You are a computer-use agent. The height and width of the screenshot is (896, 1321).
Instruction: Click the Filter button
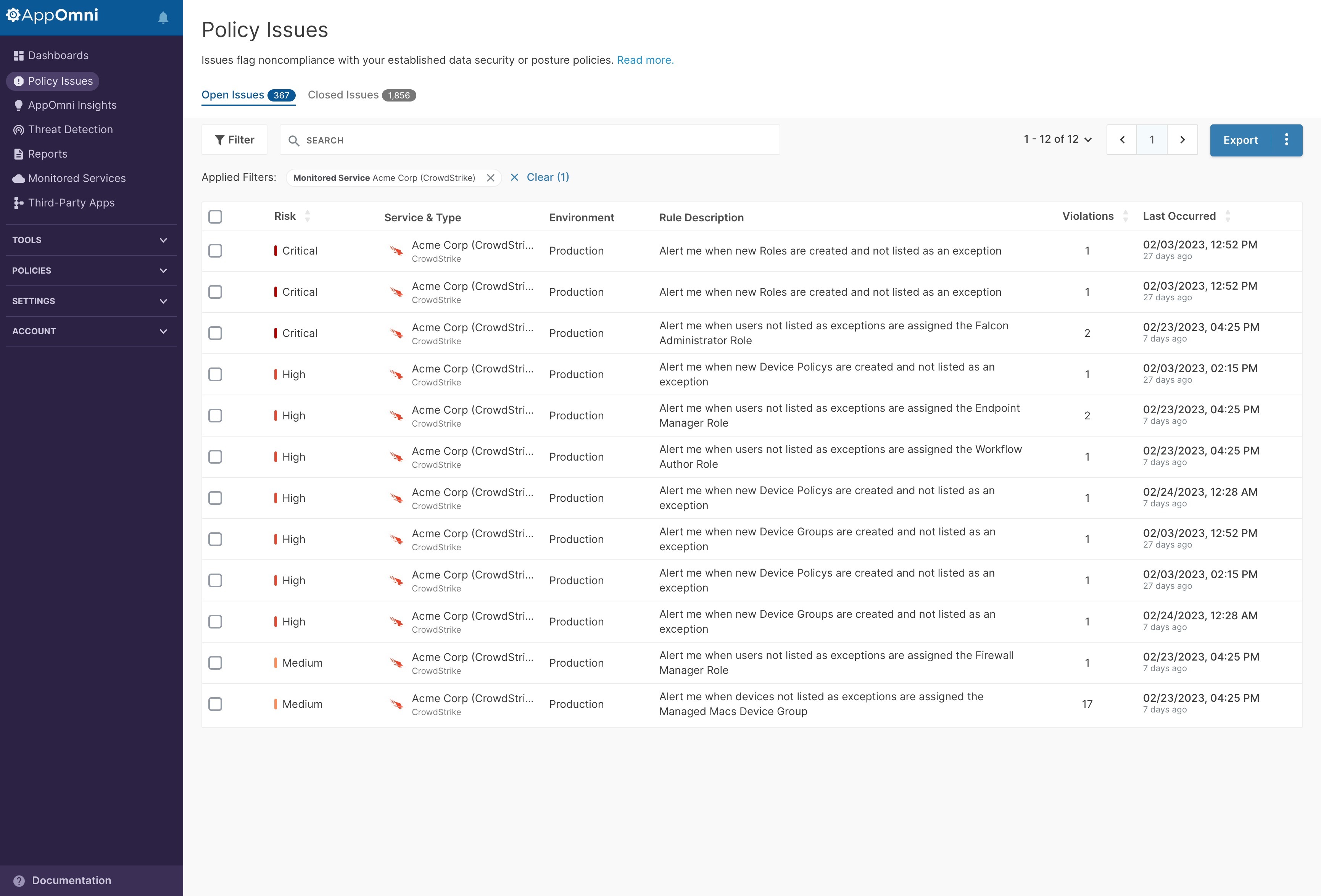coord(234,140)
